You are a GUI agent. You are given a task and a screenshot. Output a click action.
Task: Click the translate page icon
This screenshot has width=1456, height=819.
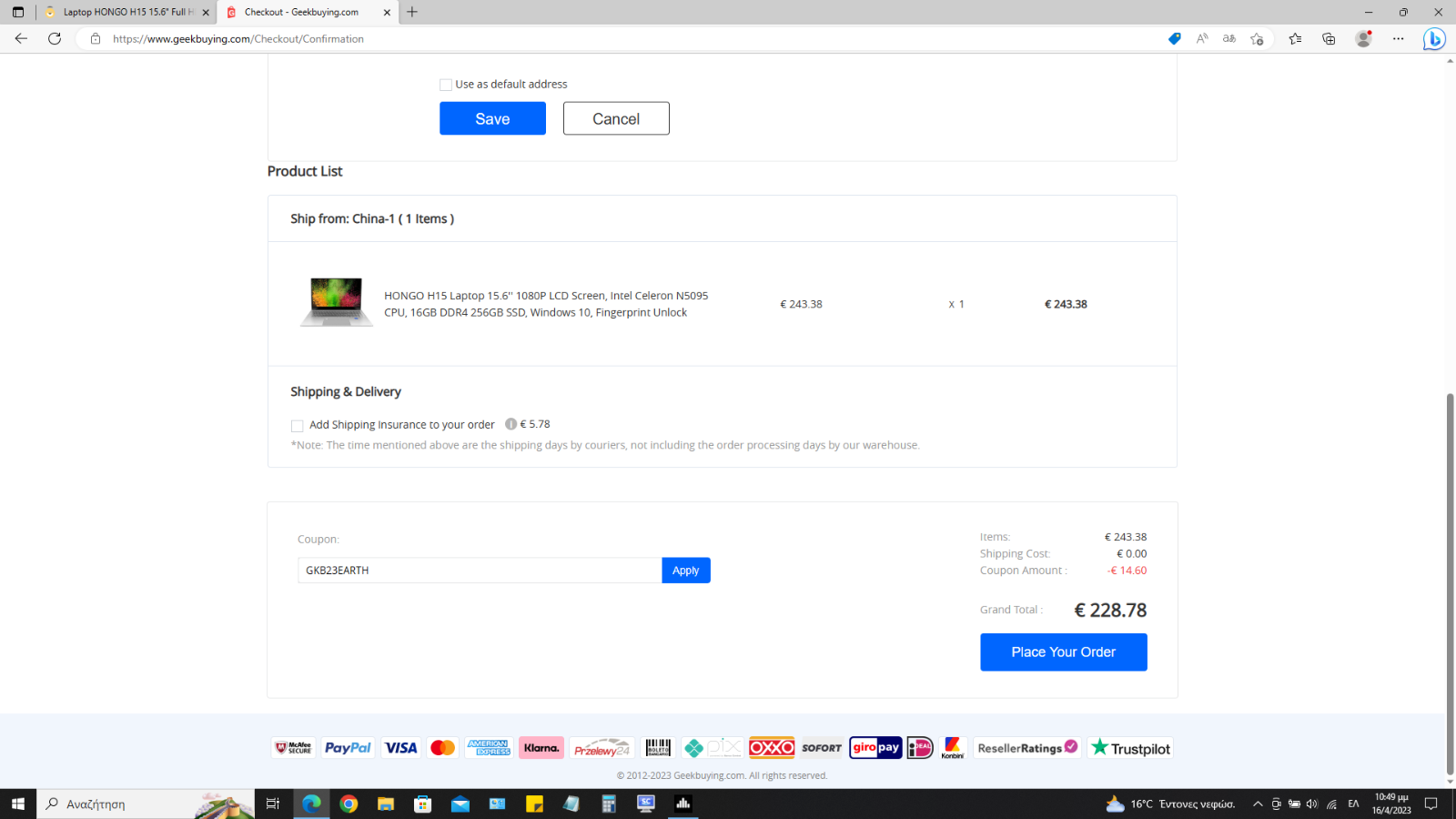point(1229,38)
